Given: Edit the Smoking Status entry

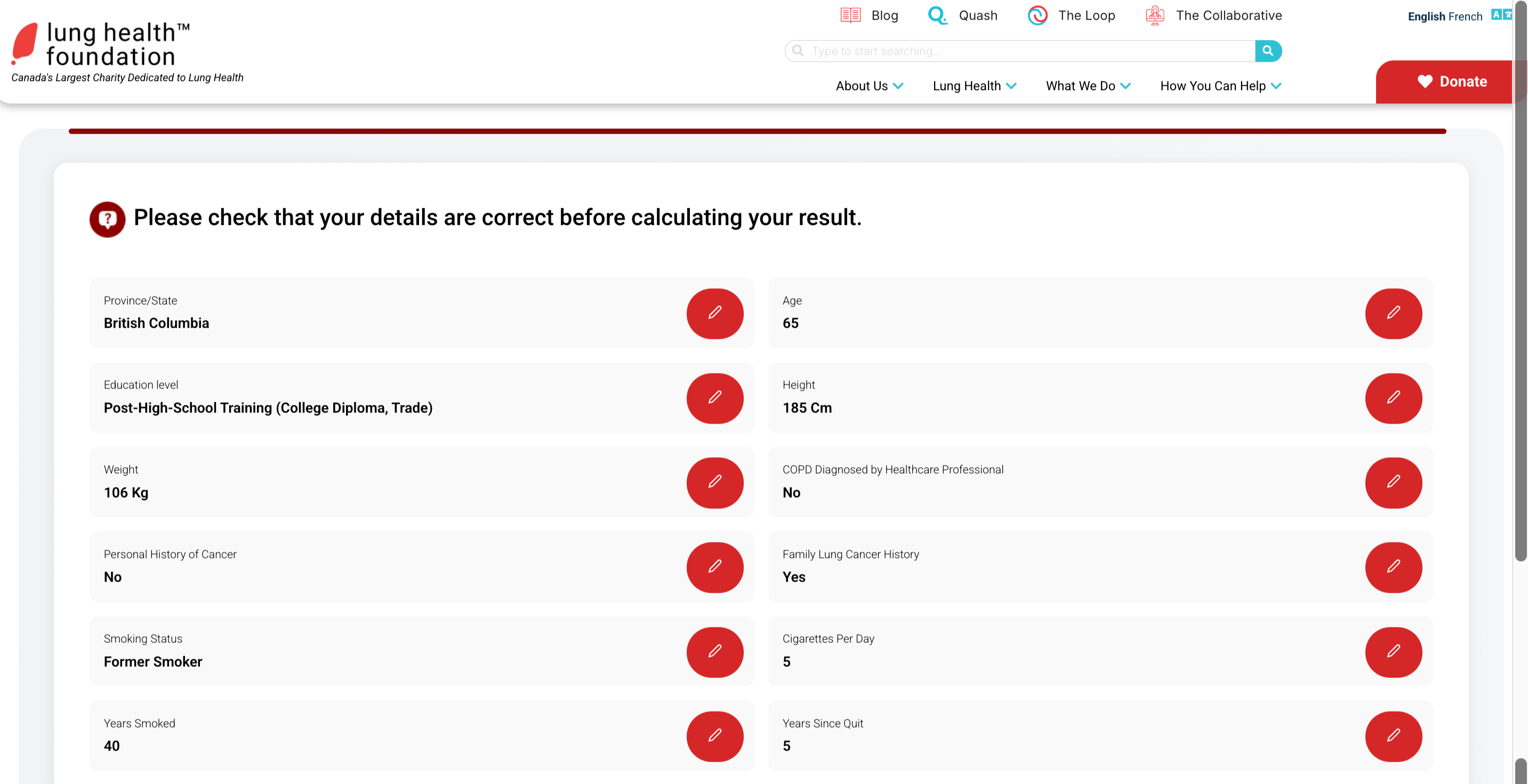Looking at the screenshot, I should (715, 652).
